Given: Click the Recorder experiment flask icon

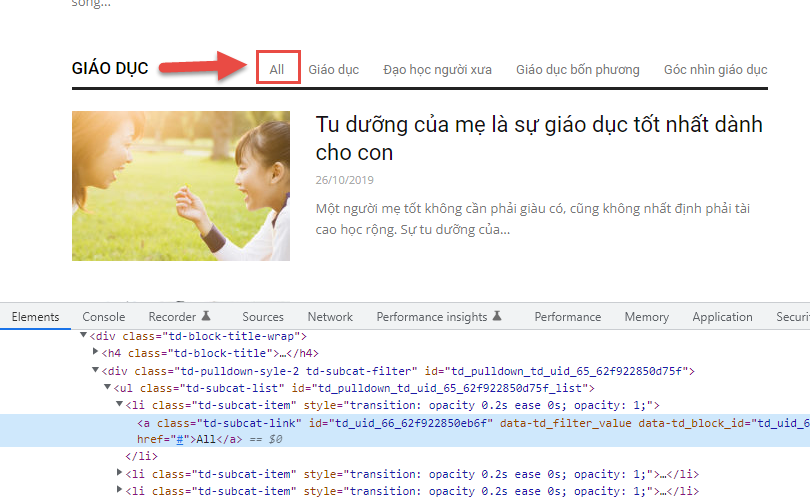Looking at the screenshot, I should pos(206,316).
